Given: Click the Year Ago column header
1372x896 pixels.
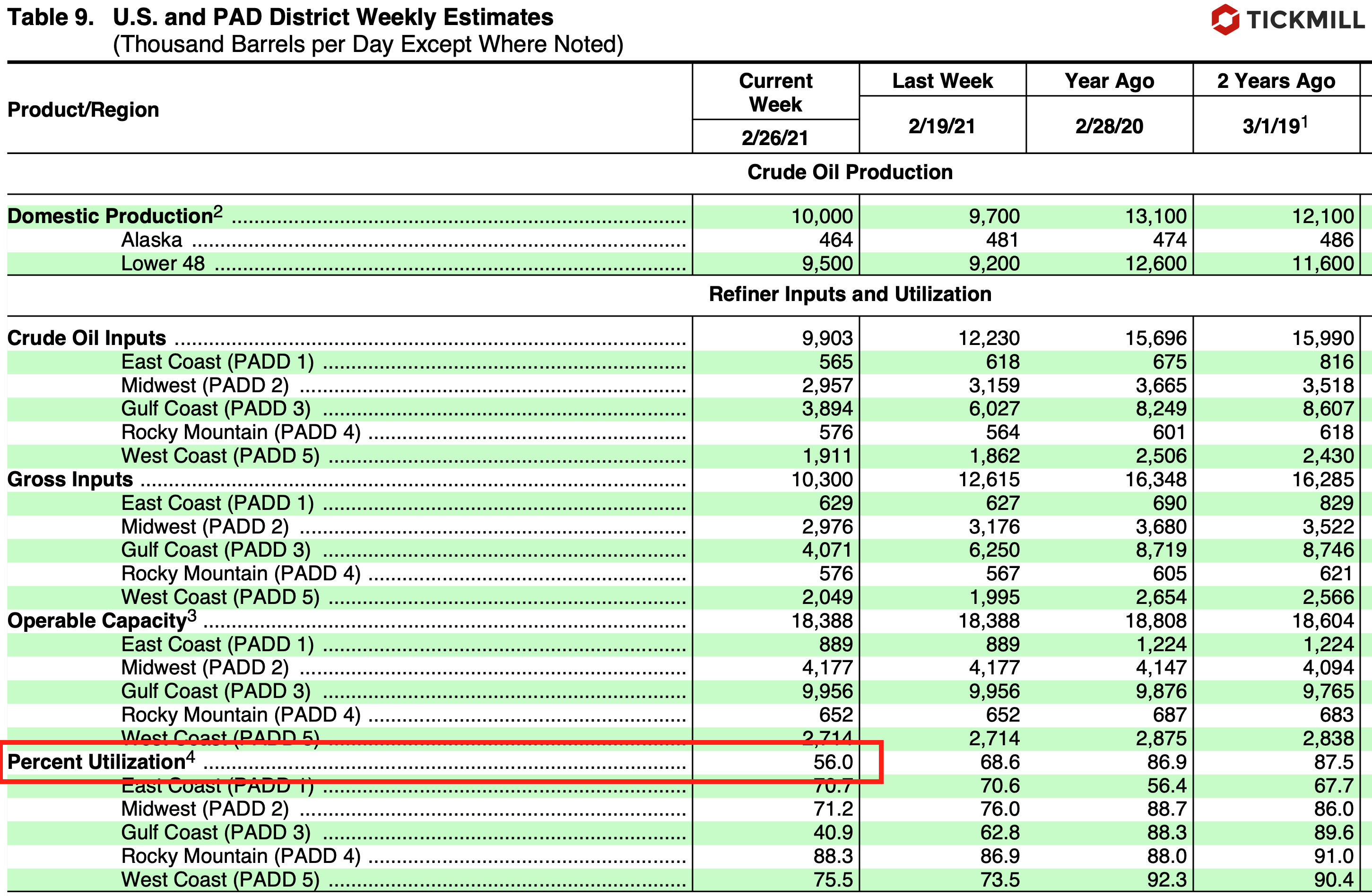Looking at the screenshot, I should click(x=1109, y=81).
